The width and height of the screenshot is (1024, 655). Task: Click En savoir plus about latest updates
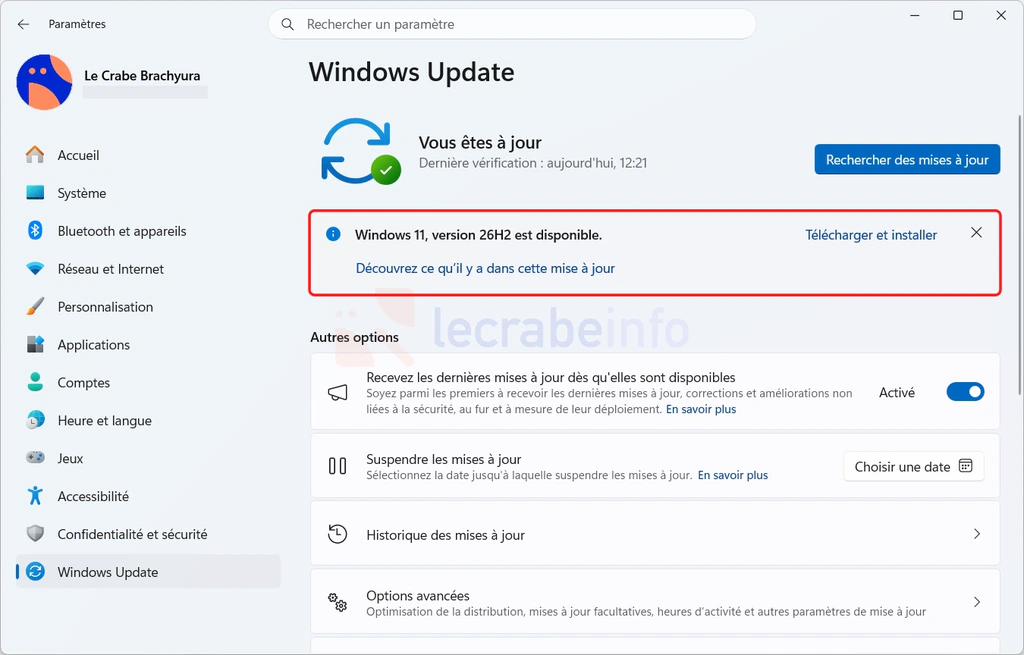[701, 409]
